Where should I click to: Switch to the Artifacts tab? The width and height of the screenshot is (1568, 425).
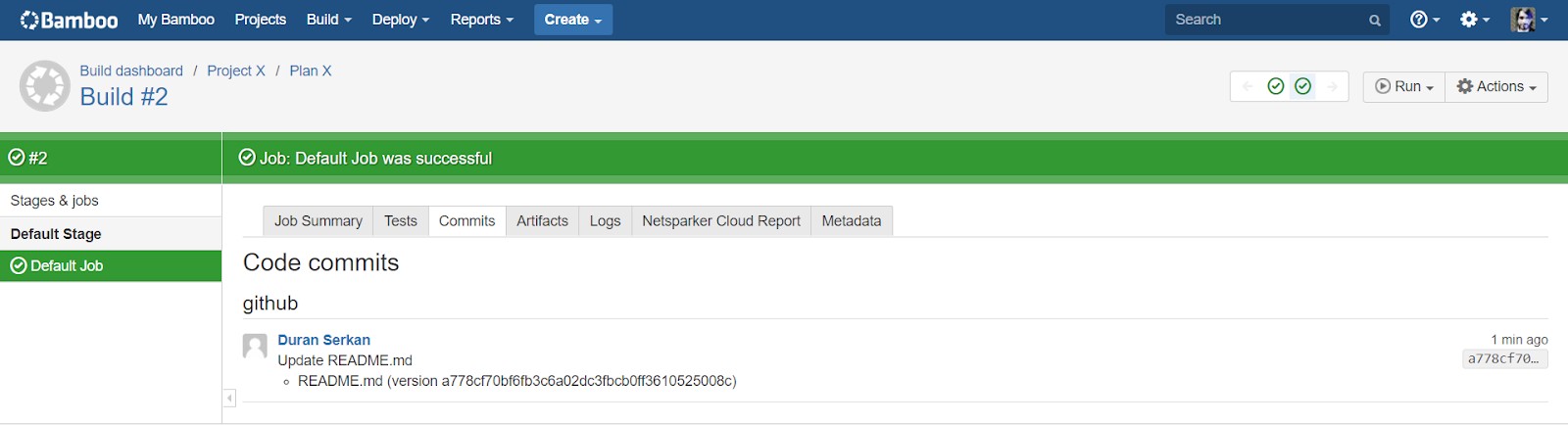point(542,221)
